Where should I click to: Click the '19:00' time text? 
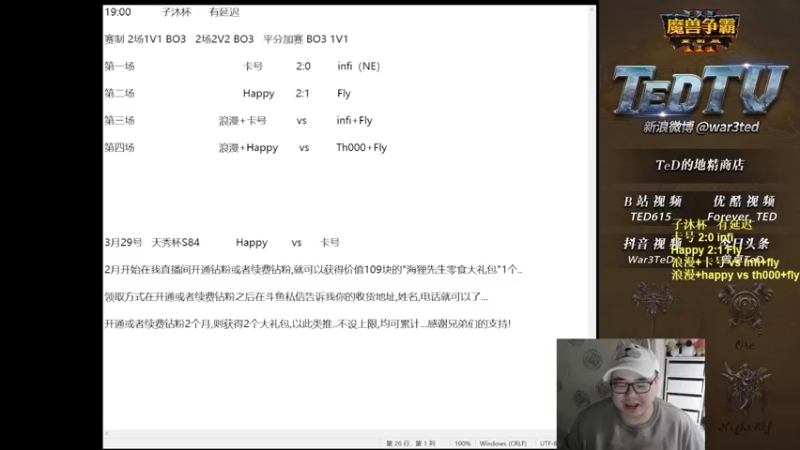(118, 12)
